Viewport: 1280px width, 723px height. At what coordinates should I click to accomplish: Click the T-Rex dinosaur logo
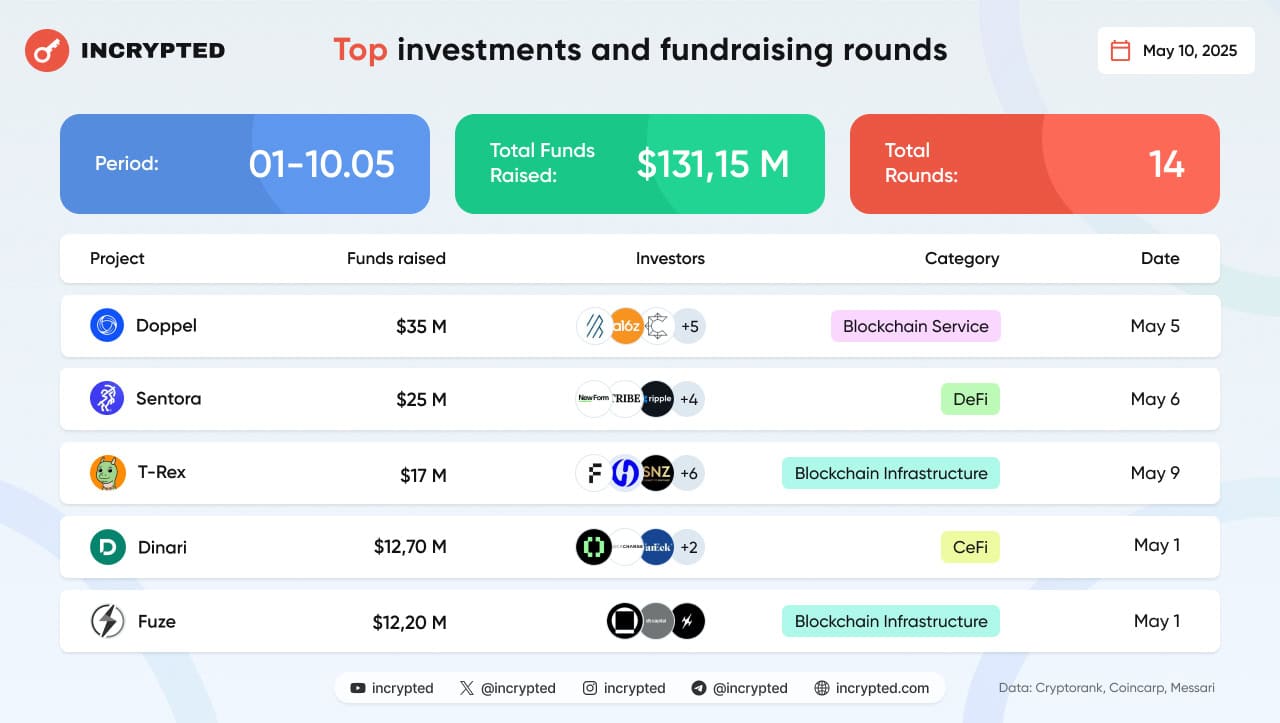[x=107, y=473]
